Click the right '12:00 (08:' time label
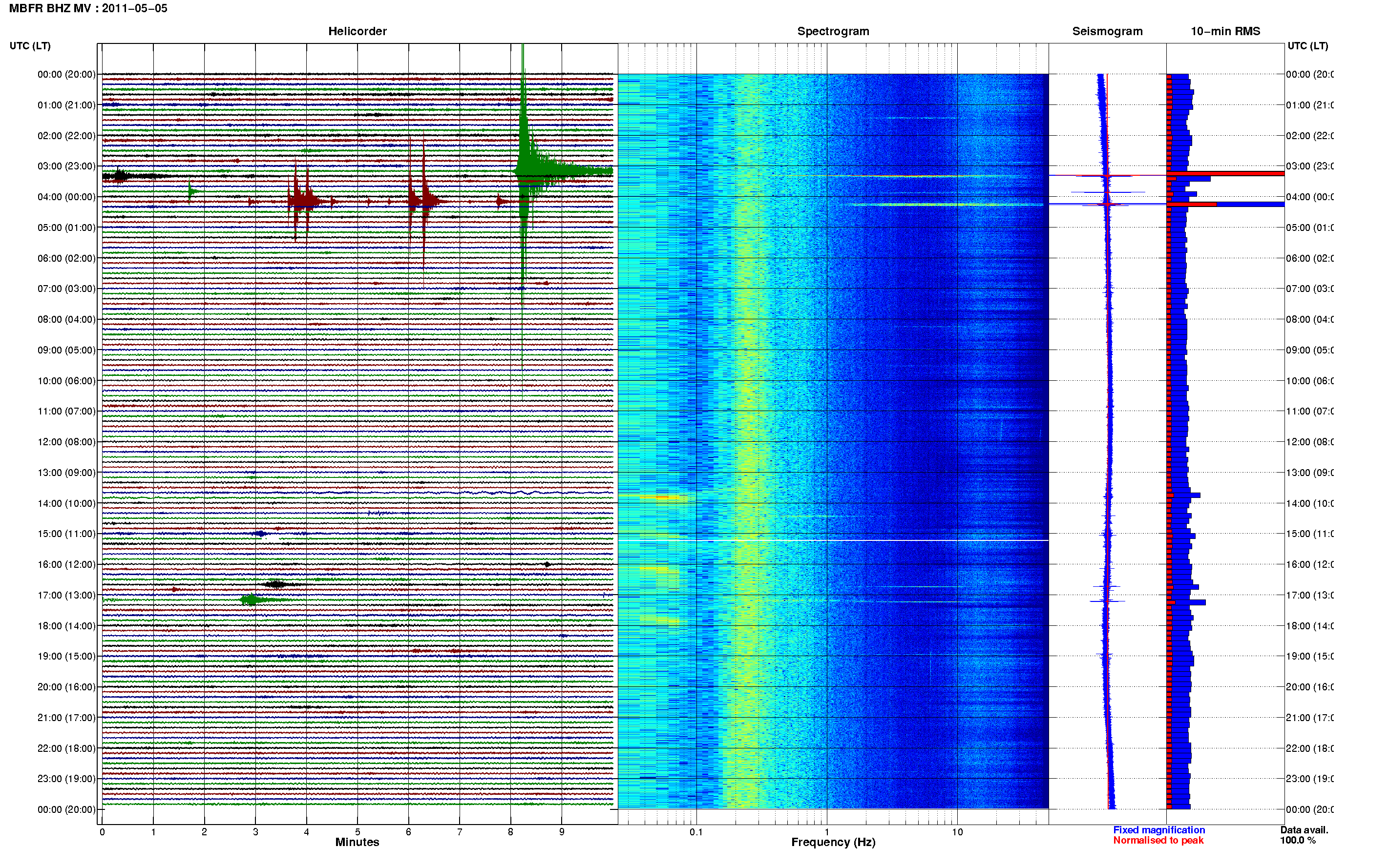 [x=1309, y=442]
